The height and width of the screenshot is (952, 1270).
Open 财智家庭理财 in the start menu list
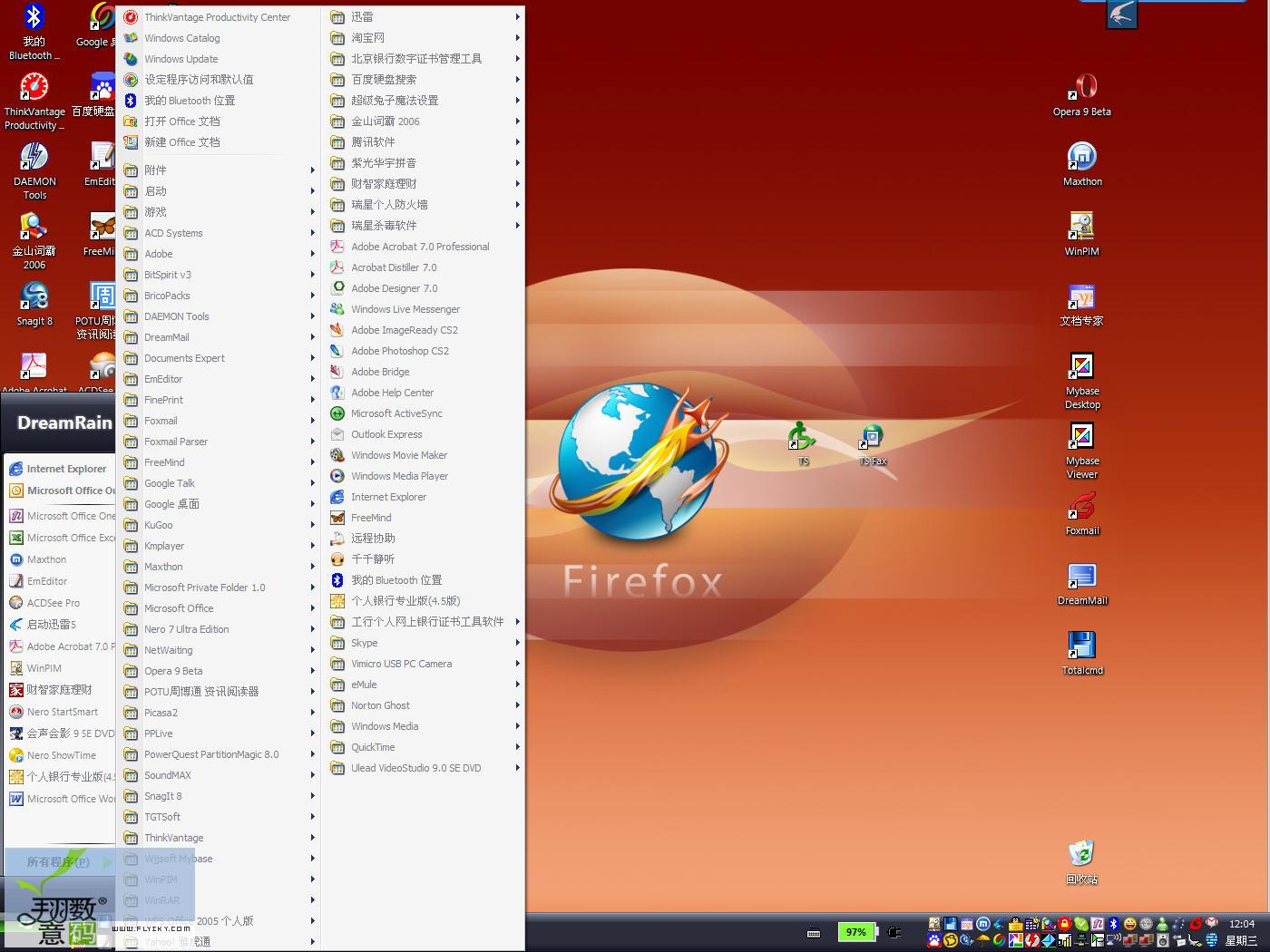pos(59,690)
